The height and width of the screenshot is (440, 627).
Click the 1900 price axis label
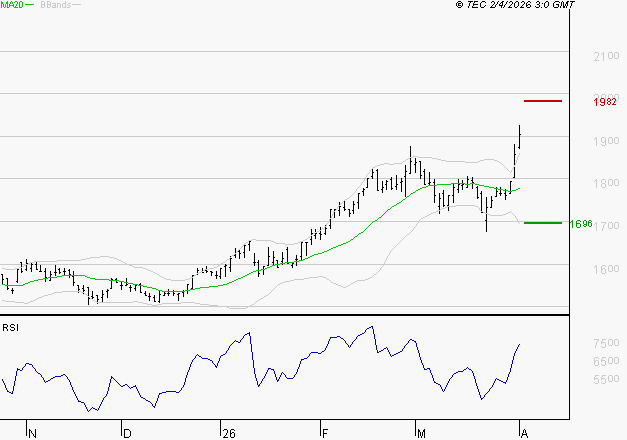pos(606,141)
